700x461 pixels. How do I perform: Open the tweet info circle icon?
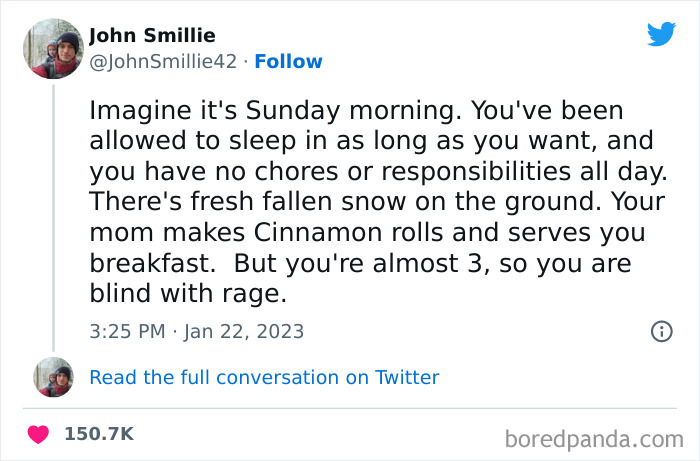click(x=661, y=331)
